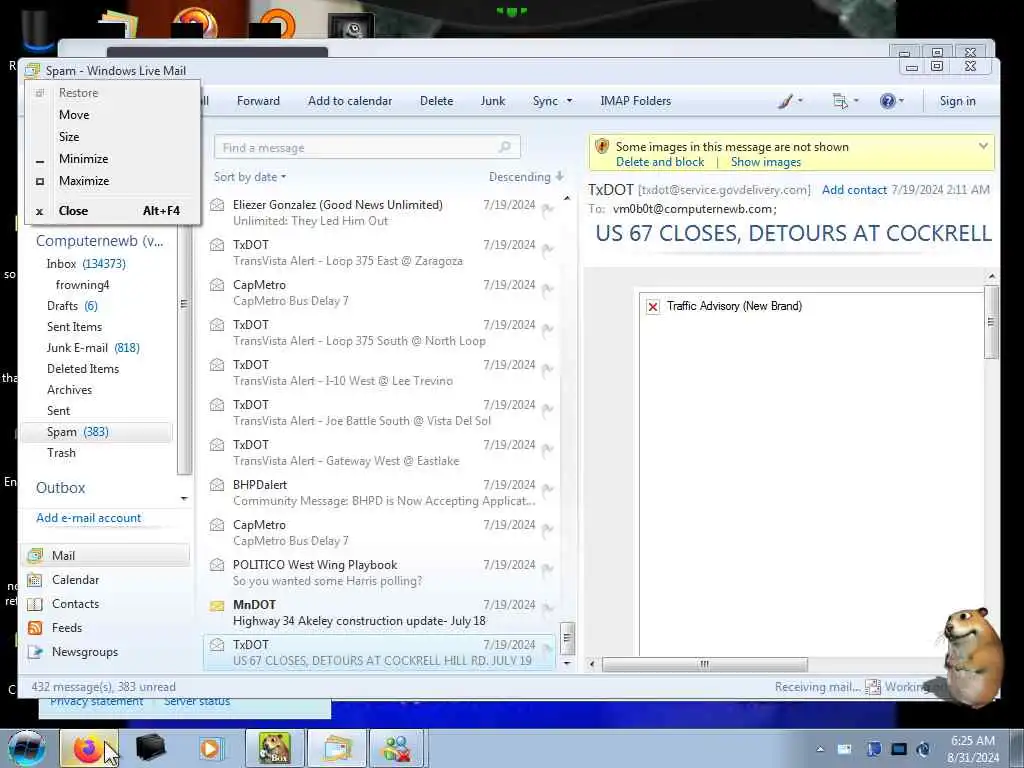Click Forward in the mail toolbar
This screenshot has height=768, width=1024.
[x=258, y=101]
